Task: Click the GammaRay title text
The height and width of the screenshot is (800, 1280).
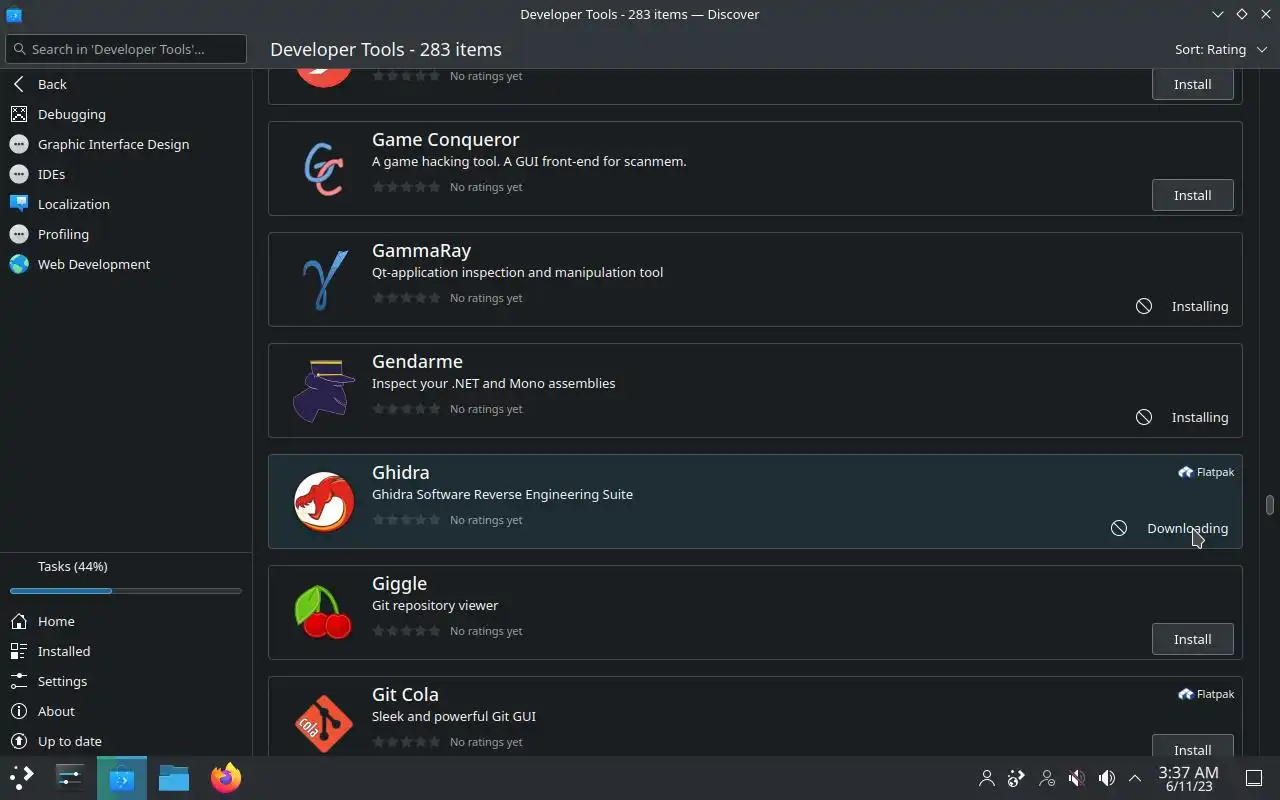Action: click(421, 250)
